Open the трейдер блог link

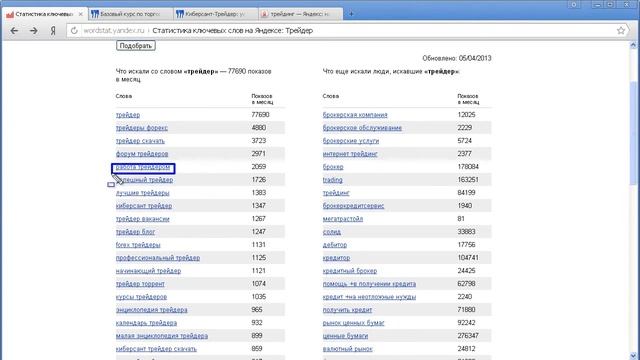(135, 232)
